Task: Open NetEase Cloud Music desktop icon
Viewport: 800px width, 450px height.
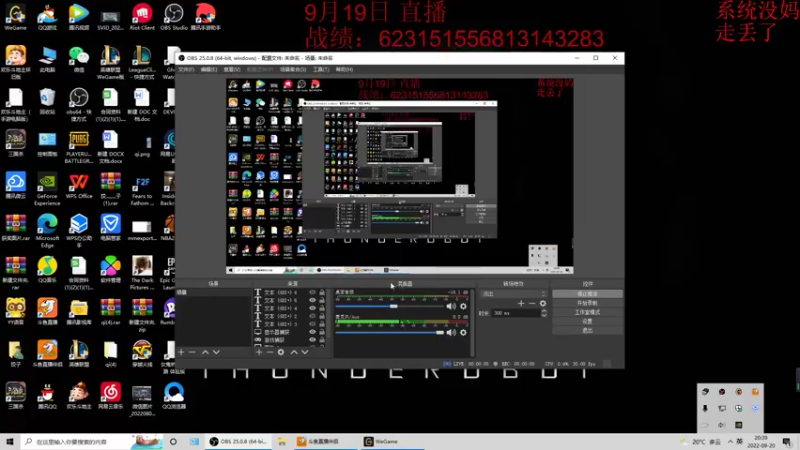Action: [111, 396]
